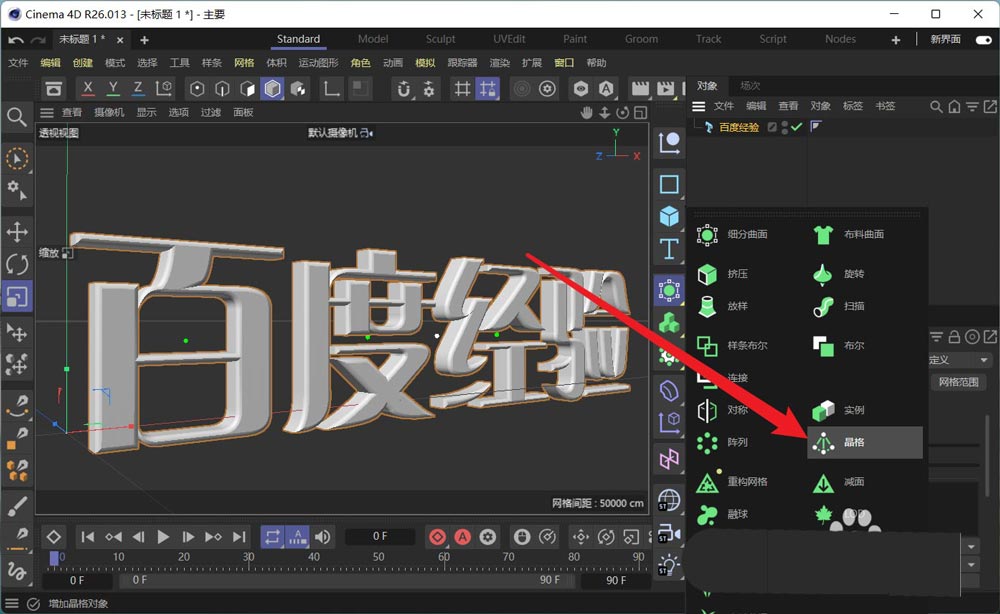Click the timeline playhead at frame 0
The height and width of the screenshot is (614, 1000).
(x=54, y=559)
